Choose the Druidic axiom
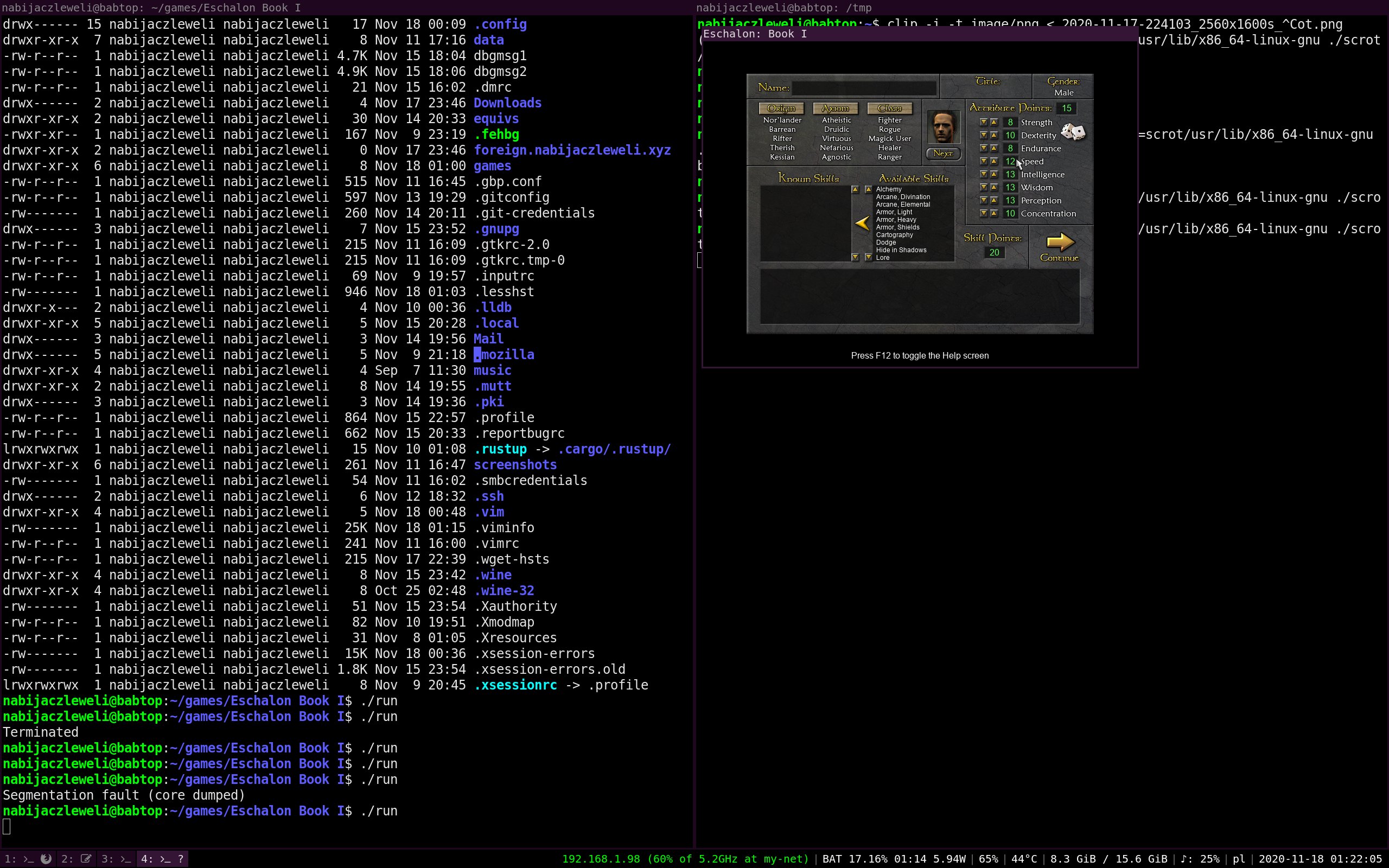Image resolution: width=1389 pixels, height=868 pixels. point(836,129)
